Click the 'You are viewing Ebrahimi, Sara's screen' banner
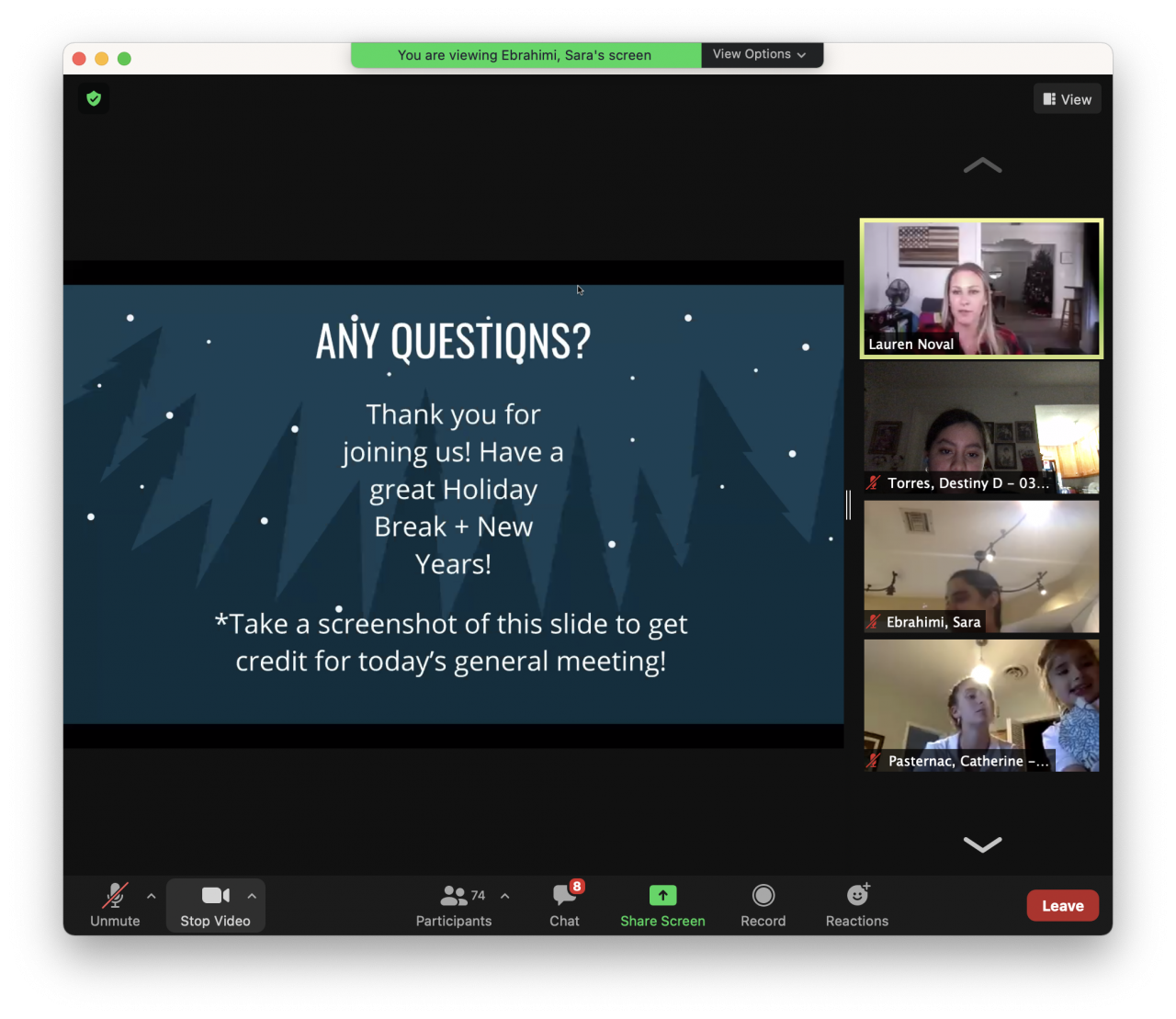This screenshot has width=1176, height=1019. tap(525, 55)
